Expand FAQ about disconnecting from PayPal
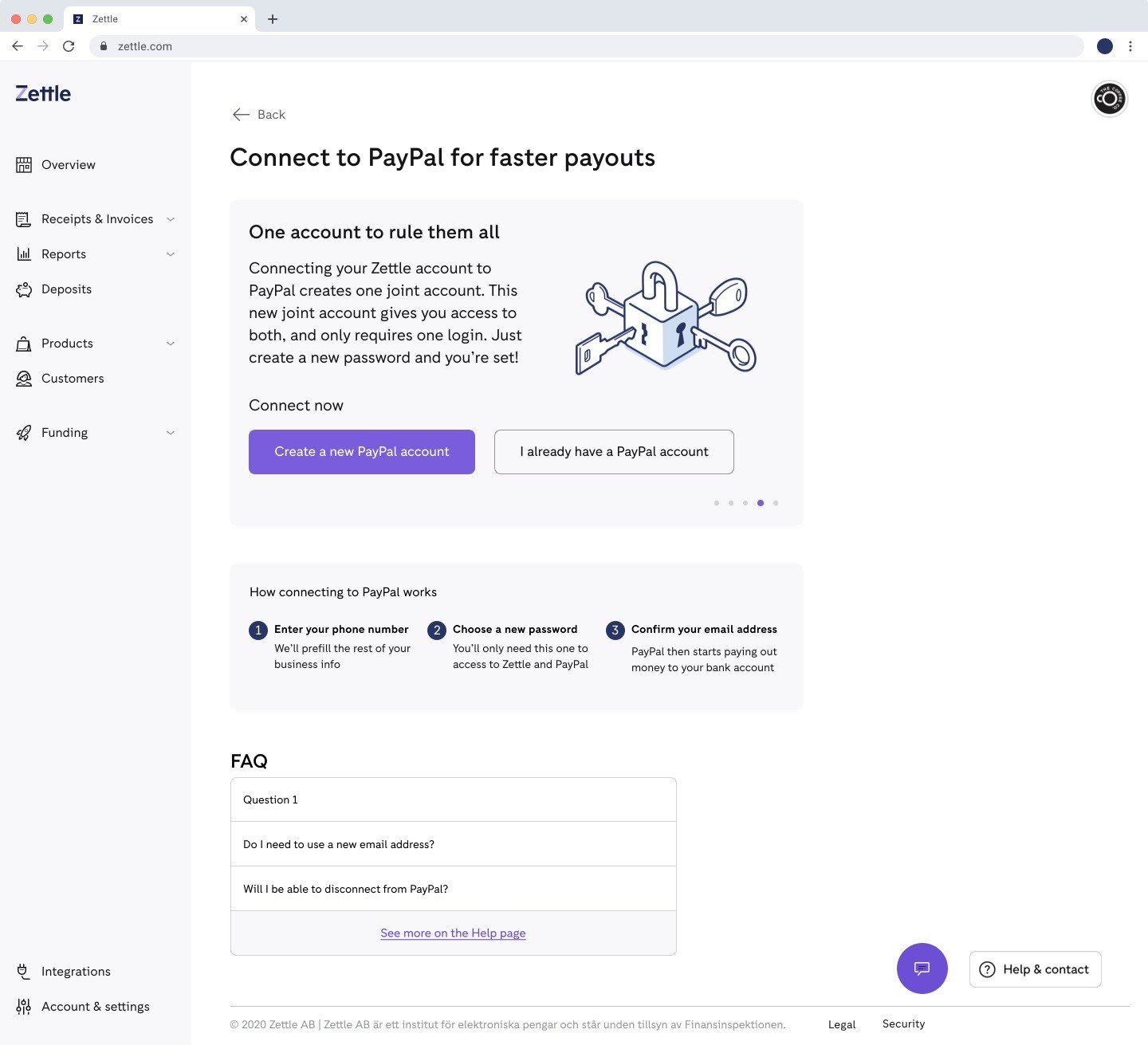 pos(453,889)
